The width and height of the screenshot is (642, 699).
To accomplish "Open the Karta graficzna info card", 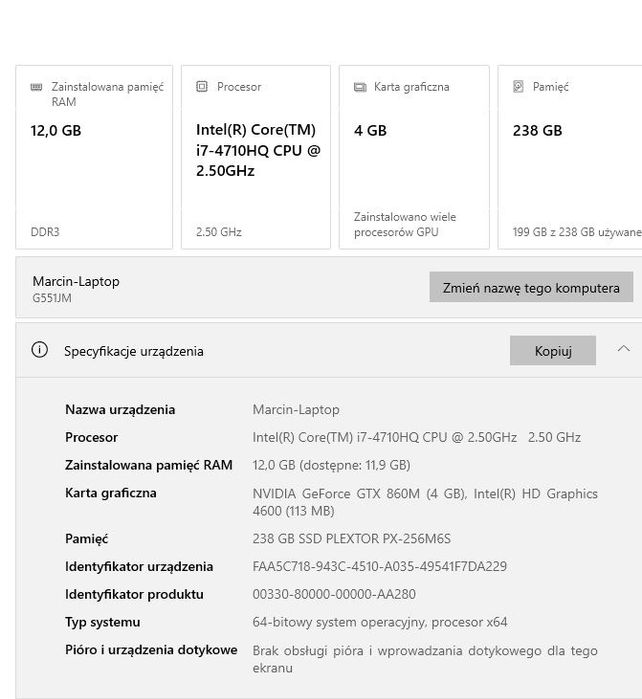I will (414, 157).
